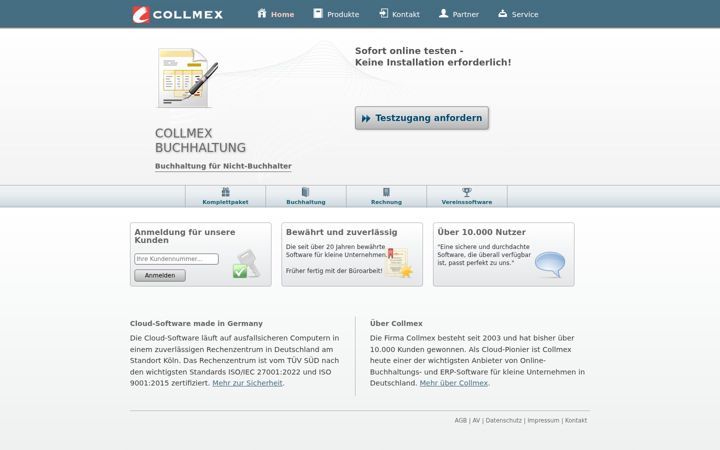Click the Bewährt und zuverlässig heading
Screen dimensions: 720x450
(342, 232)
